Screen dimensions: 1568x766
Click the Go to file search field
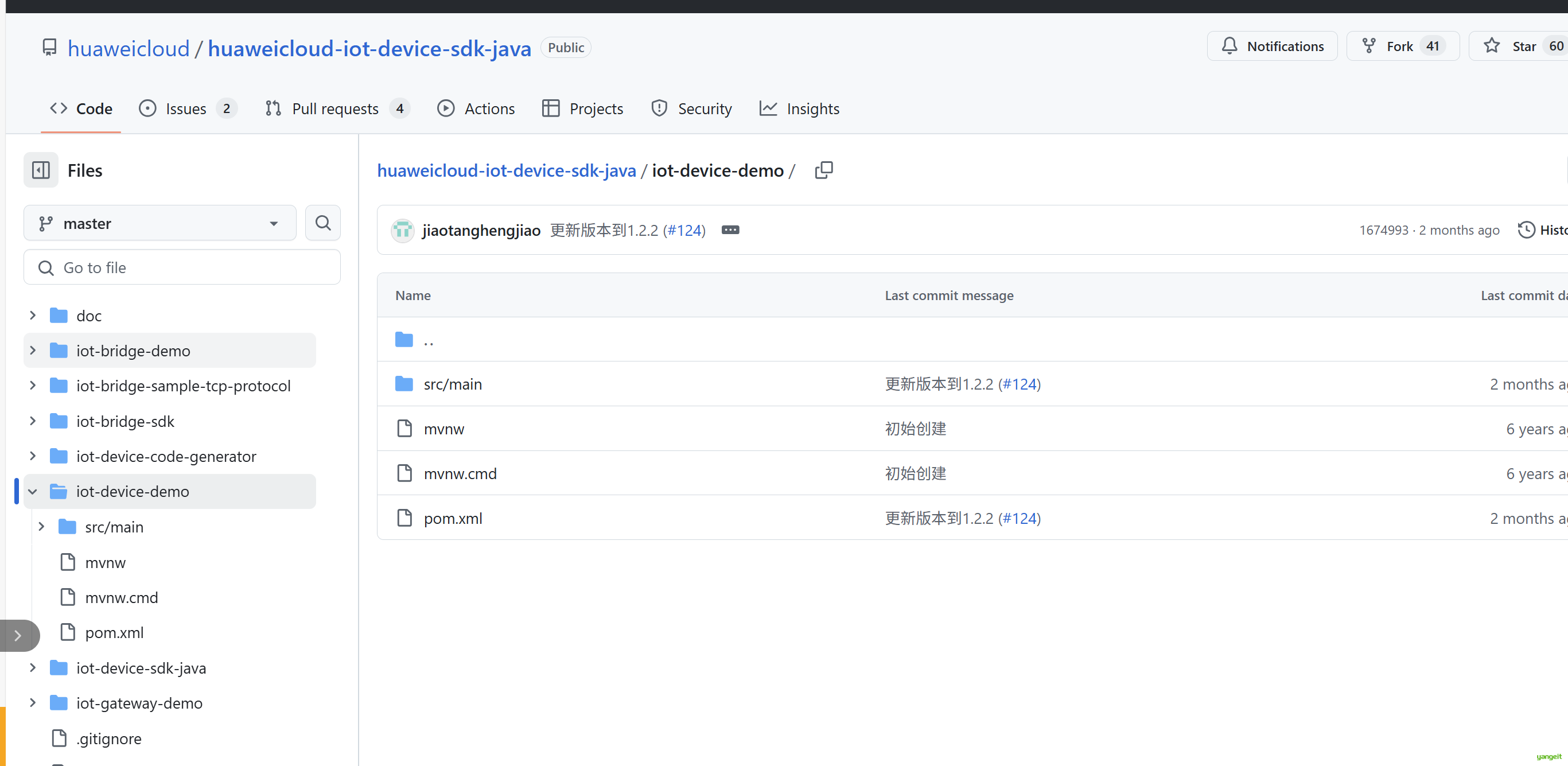pyautogui.click(x=182, y=267)
